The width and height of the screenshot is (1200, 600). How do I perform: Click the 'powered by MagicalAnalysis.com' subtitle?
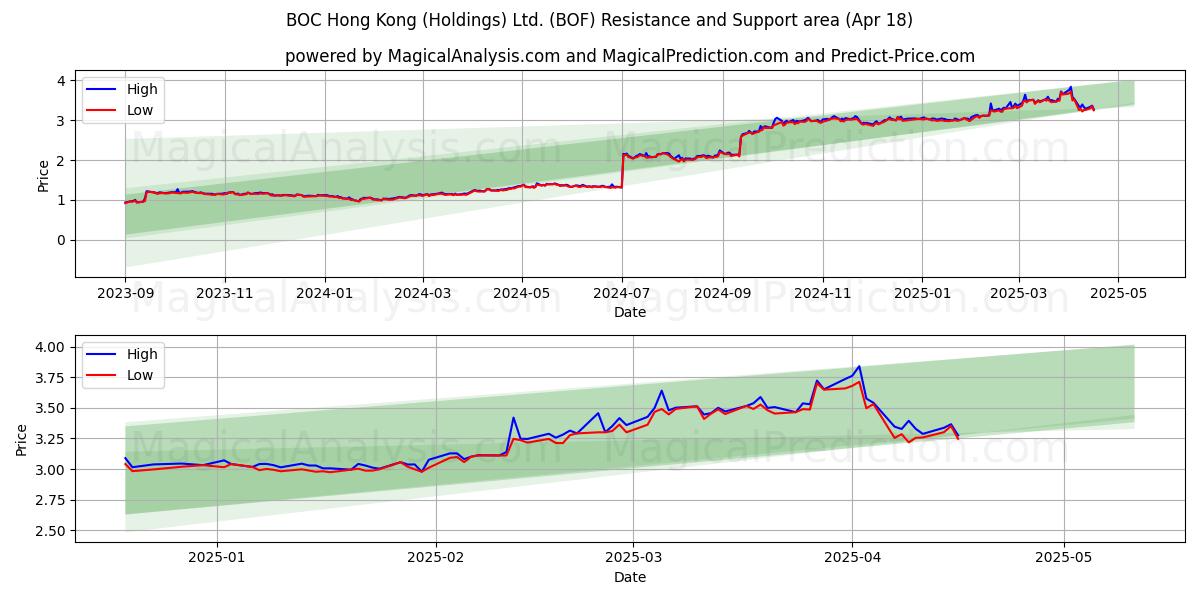click(630, 56)
